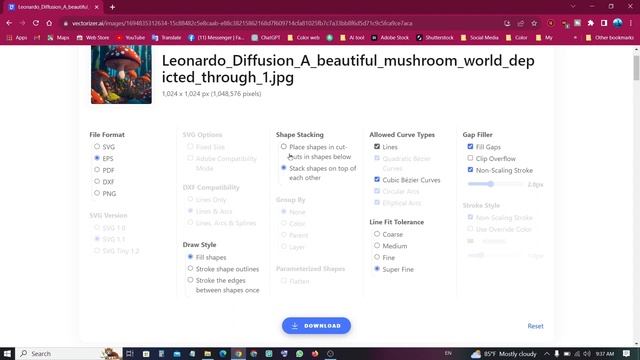The height and width of the screenshot is (360, 640).
Task: Open WhatsApp from the taskbar
Action: 300,353
